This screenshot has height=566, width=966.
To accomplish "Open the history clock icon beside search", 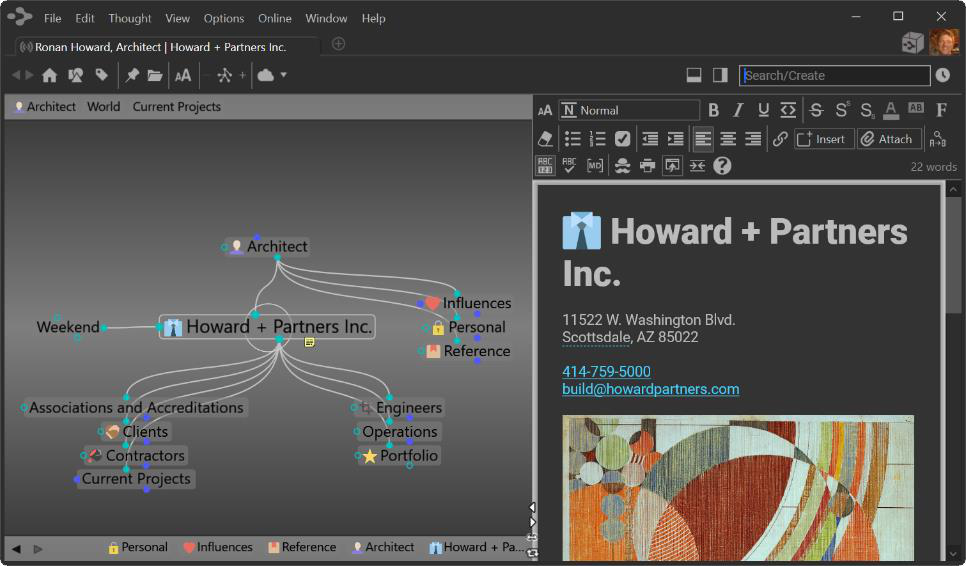I will click(x=943, y=76).
